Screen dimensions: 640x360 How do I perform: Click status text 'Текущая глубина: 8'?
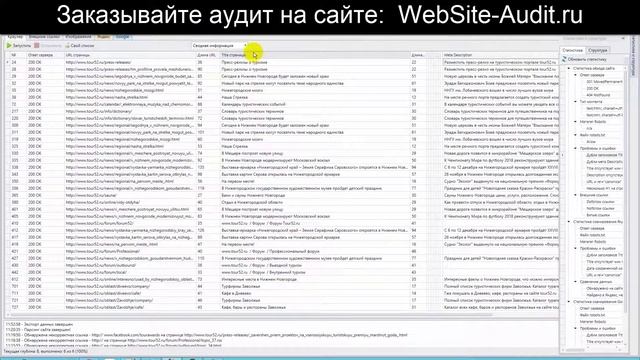pyautogui.click(x=21, y=351)
